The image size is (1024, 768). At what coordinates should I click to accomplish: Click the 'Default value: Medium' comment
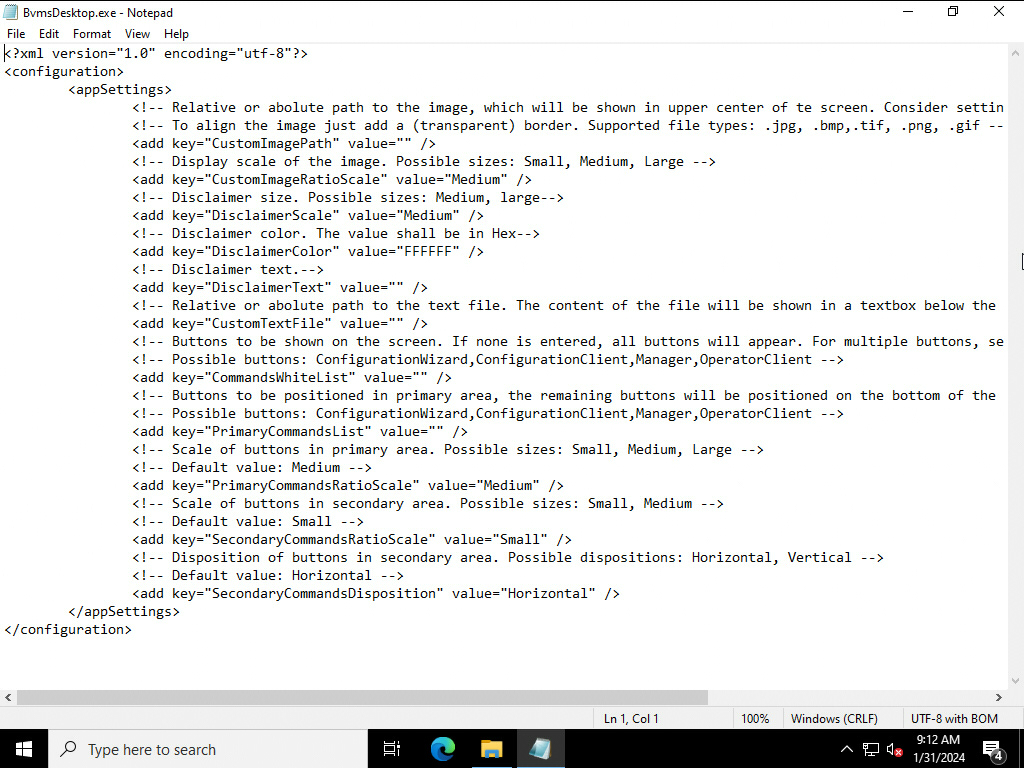(x=252, y=467)
